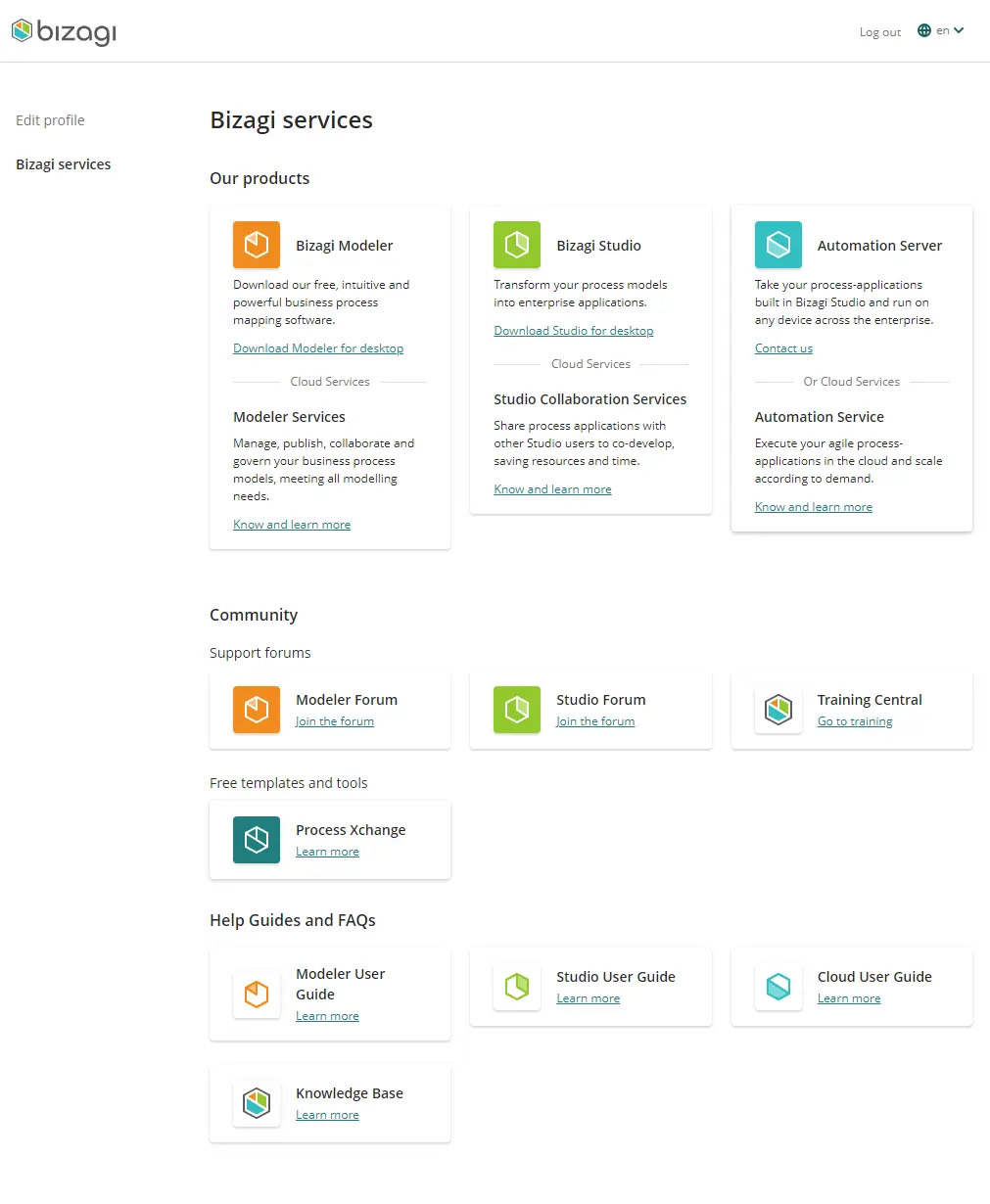Click the Studio User Guide green outline icon
Image resolution: width=990 pixels, height=1204 pixels.
[x=517, y=987]
